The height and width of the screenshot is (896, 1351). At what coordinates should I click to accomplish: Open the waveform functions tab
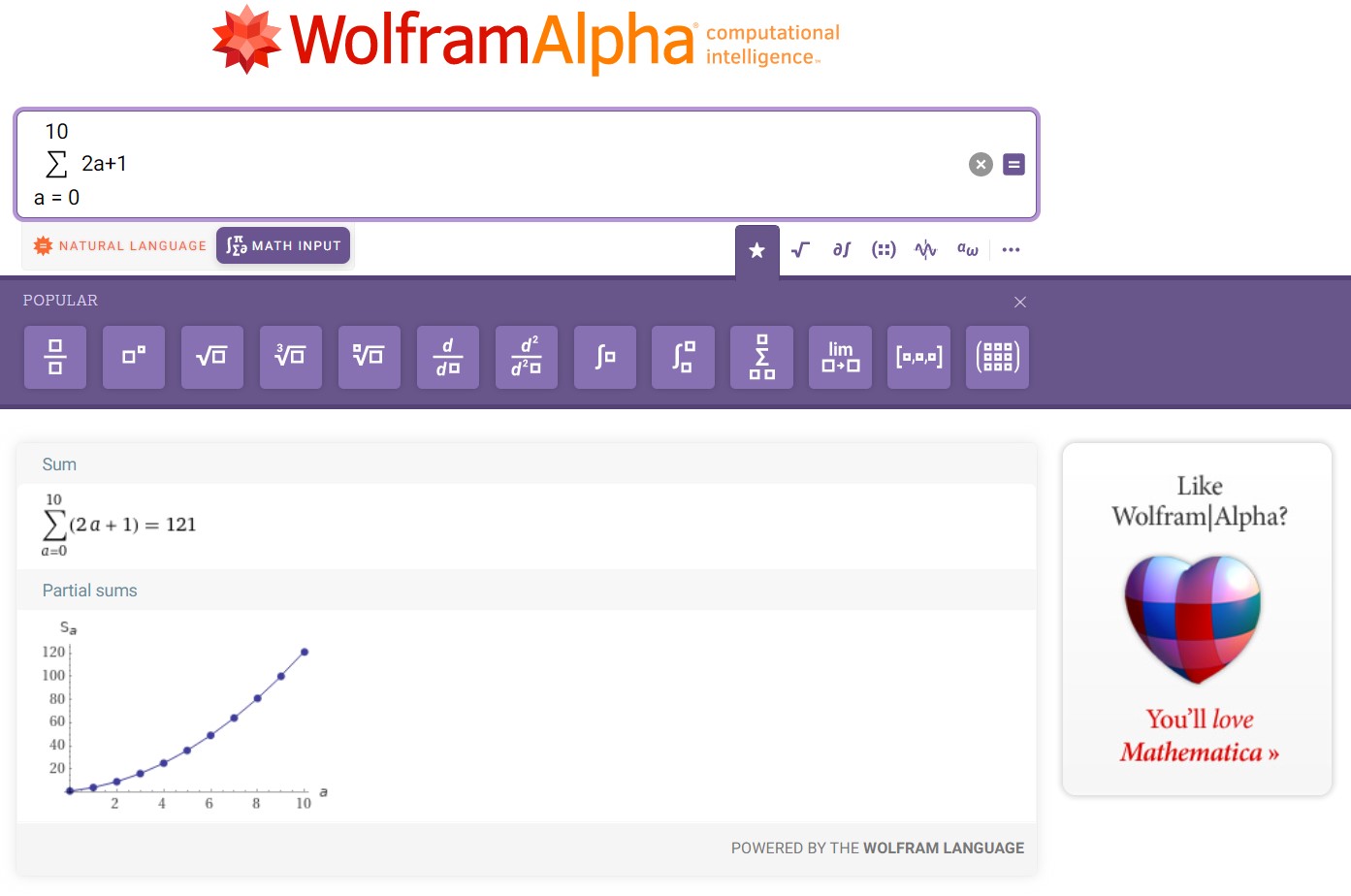coord(925,250)
